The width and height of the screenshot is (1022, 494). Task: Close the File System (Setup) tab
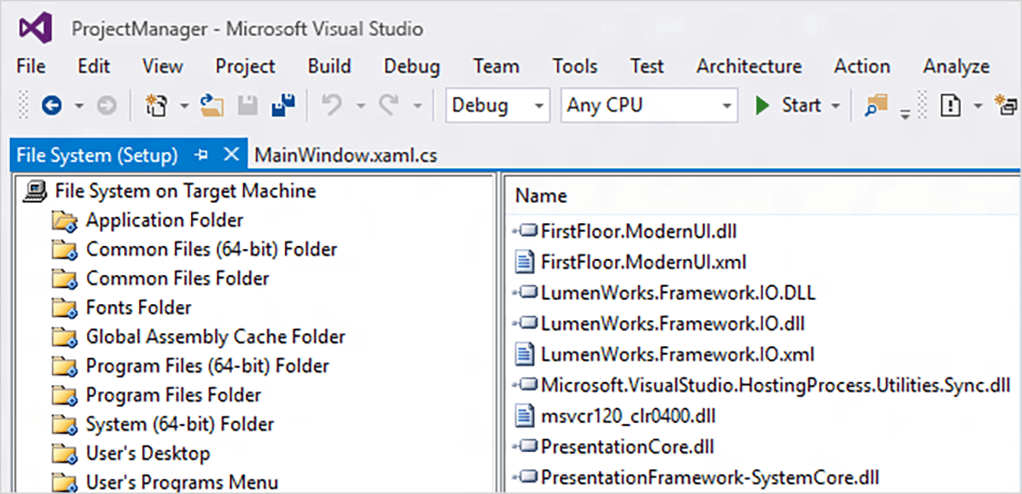click(231, 155)
